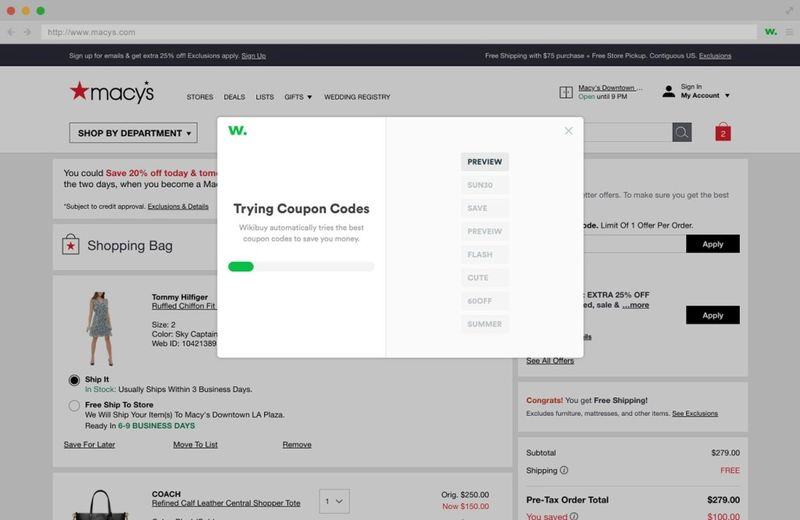The image size is (800, 520).
Task: Click the Tommy Hilfiger dress thumbnail
Action: pos(99,328)
